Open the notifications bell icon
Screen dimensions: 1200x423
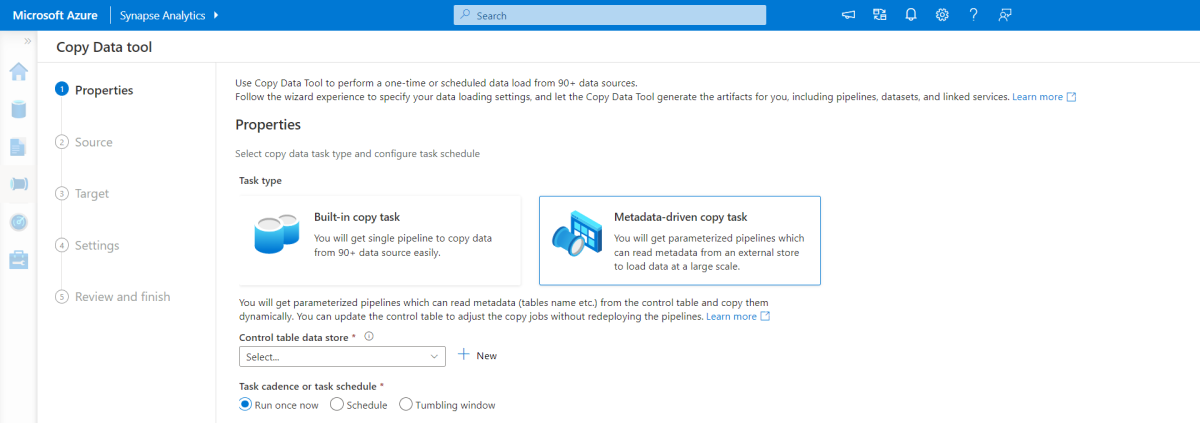(x=911, y=15)
